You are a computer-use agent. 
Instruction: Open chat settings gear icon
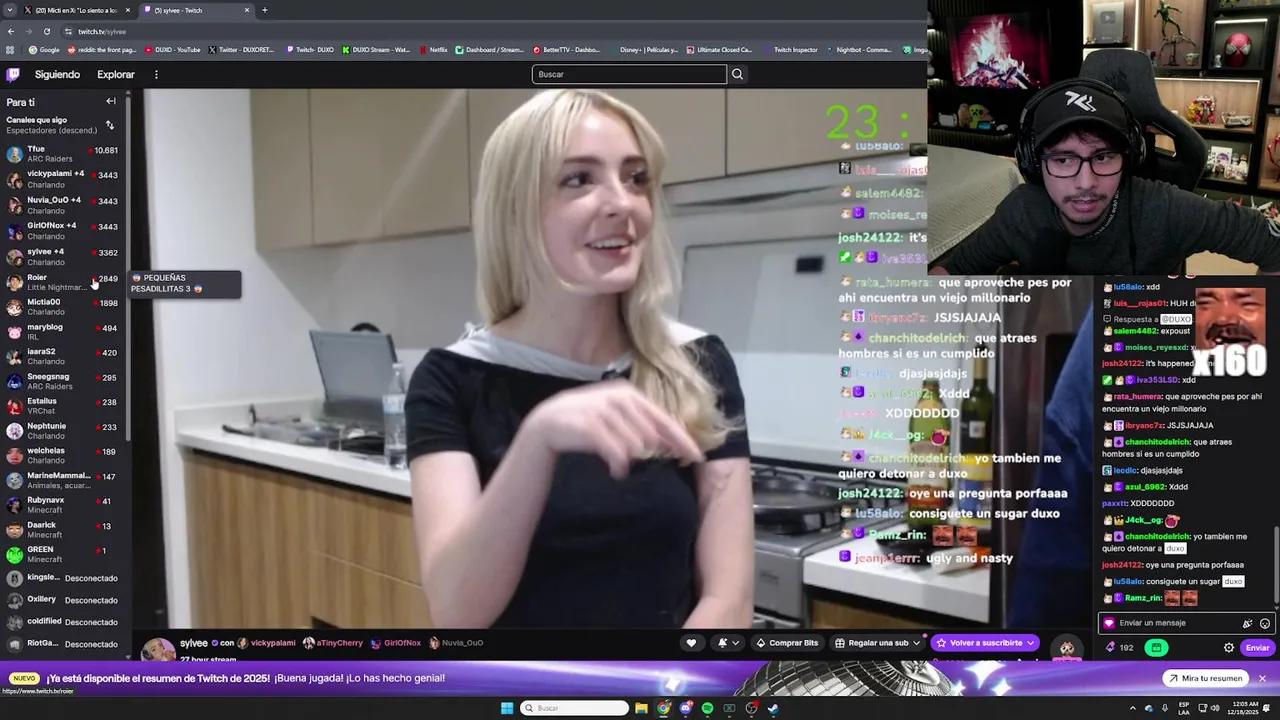(x=1229, y=648)
